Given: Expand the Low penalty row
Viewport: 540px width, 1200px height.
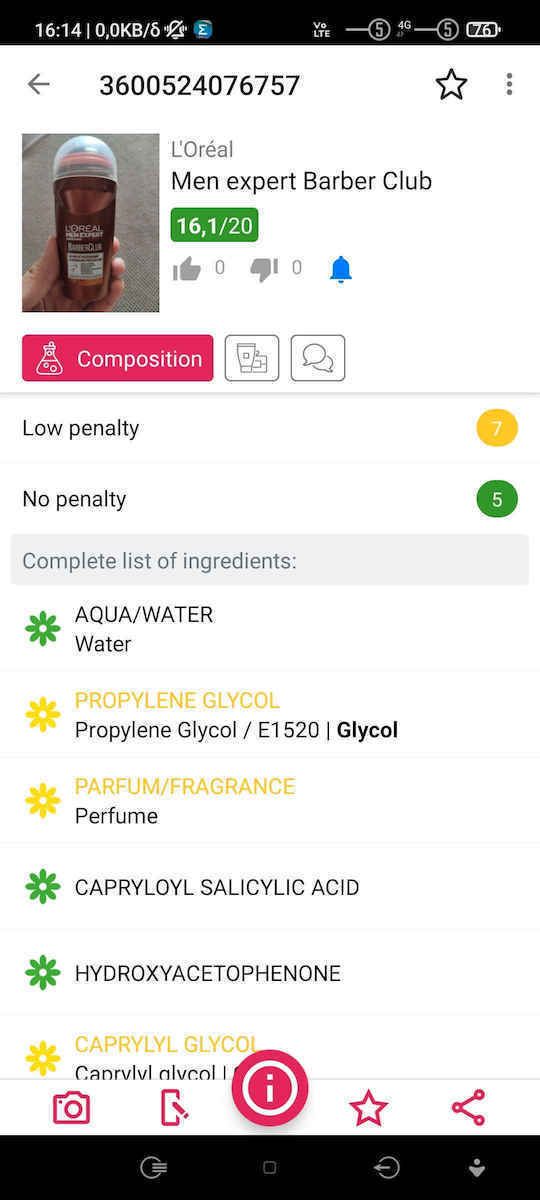Looking at the screenshot, I should (x=270, y=428).
